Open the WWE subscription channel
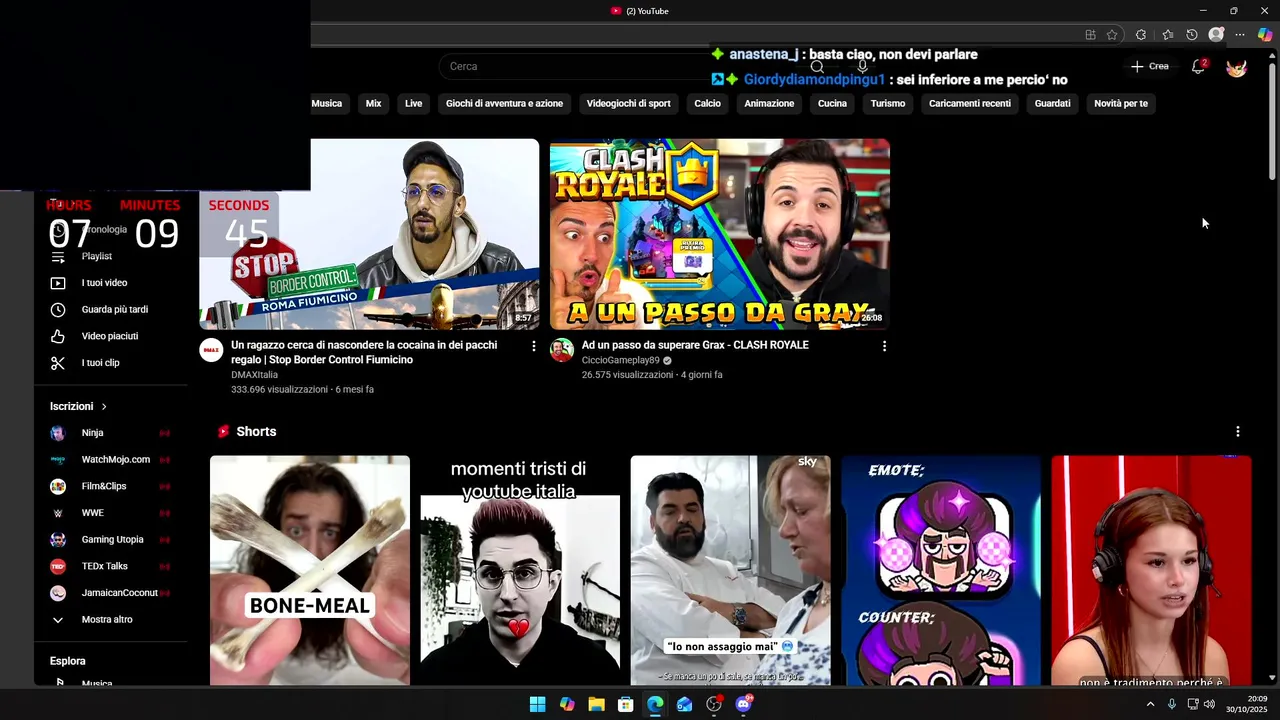Image resolution: width=1280 pixels, height=720 pixels. pos(110,513)
